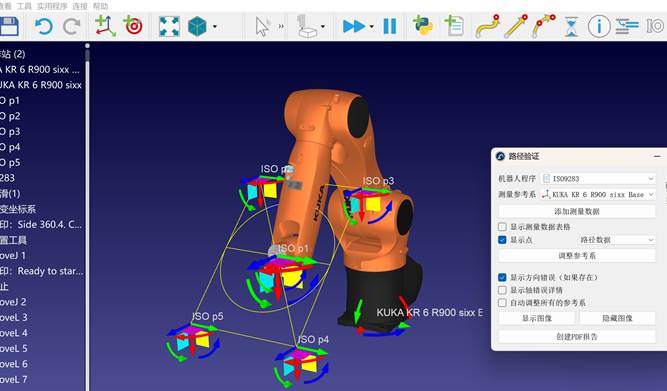Add a show message info instruction
This screenshot has width=667, height=391.
coord(599,26)
